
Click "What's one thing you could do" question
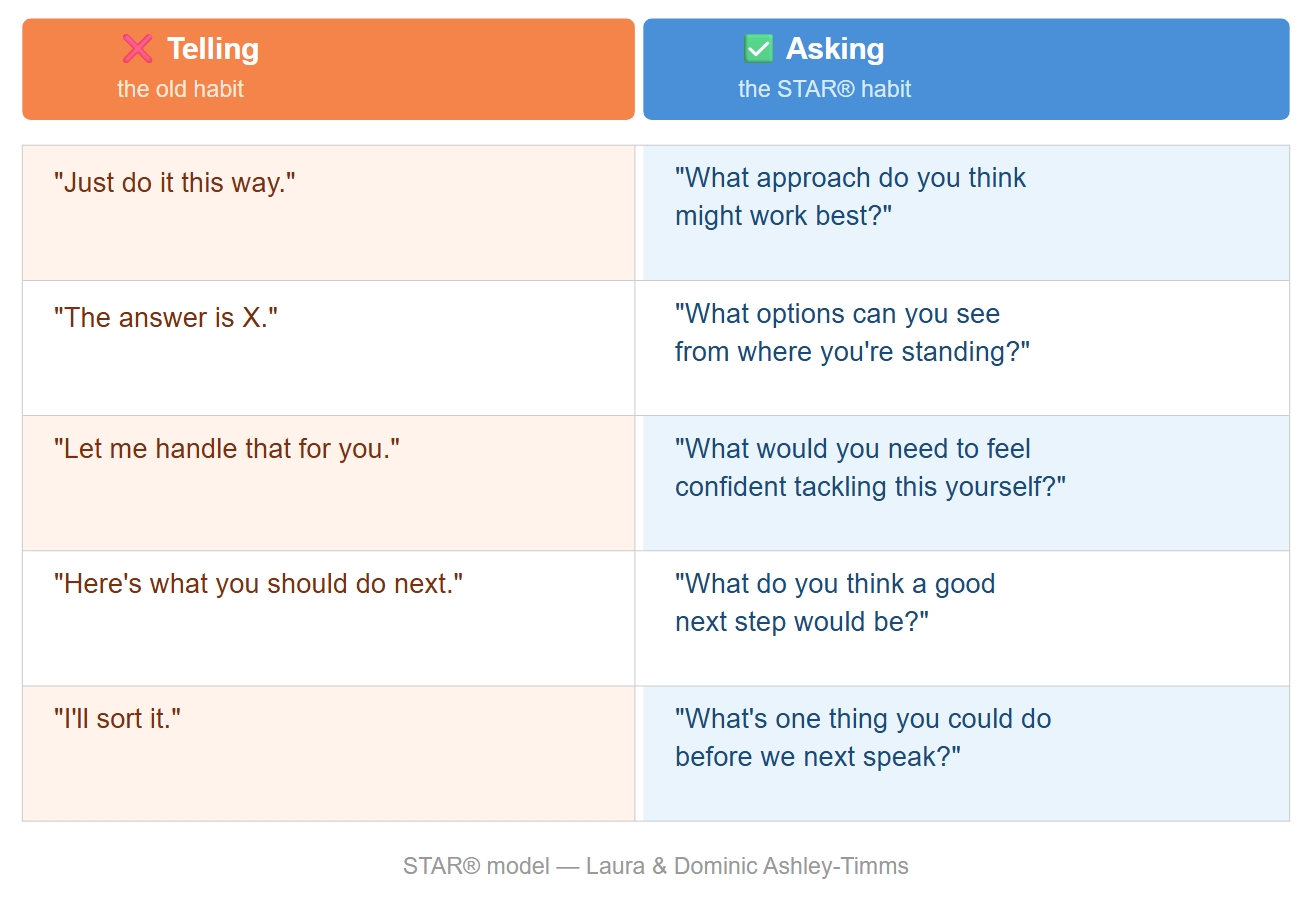(863, 720)
